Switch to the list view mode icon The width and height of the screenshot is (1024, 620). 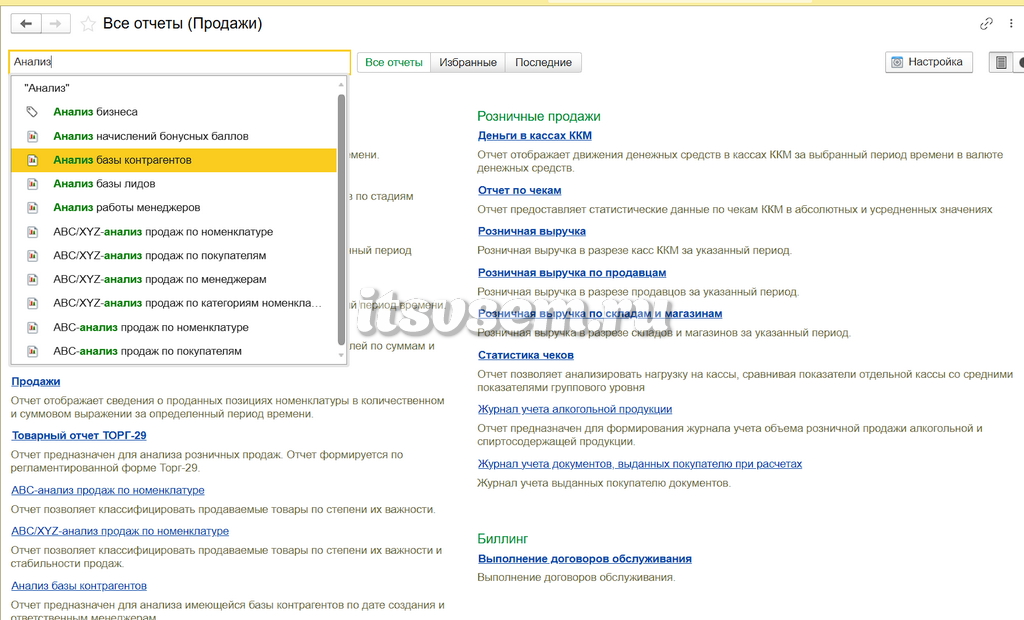click(1001, 62)
